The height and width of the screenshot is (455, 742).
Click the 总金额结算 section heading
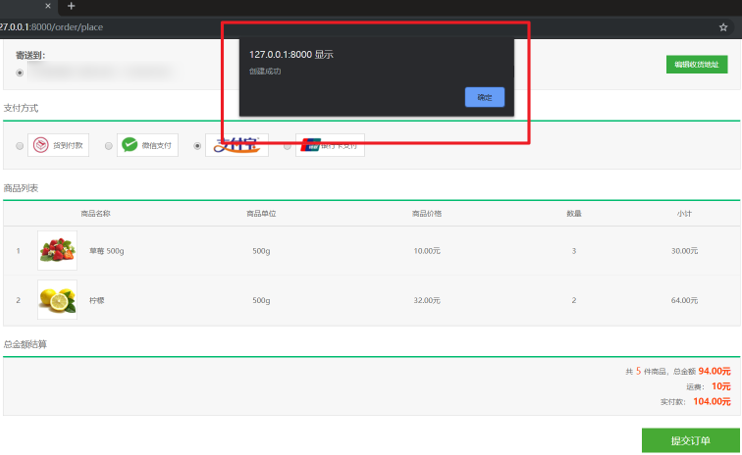click(x=25, y=344)
